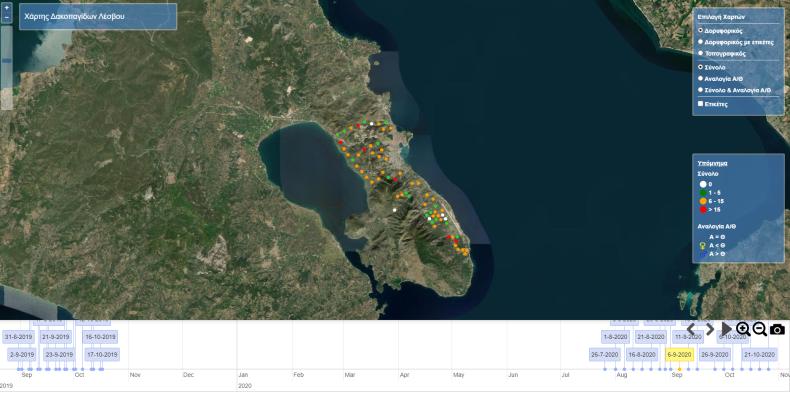This screenshot has height=395, width=790.
Task: Select the 21-10-2020 timeline date
Action: [759, 355]
